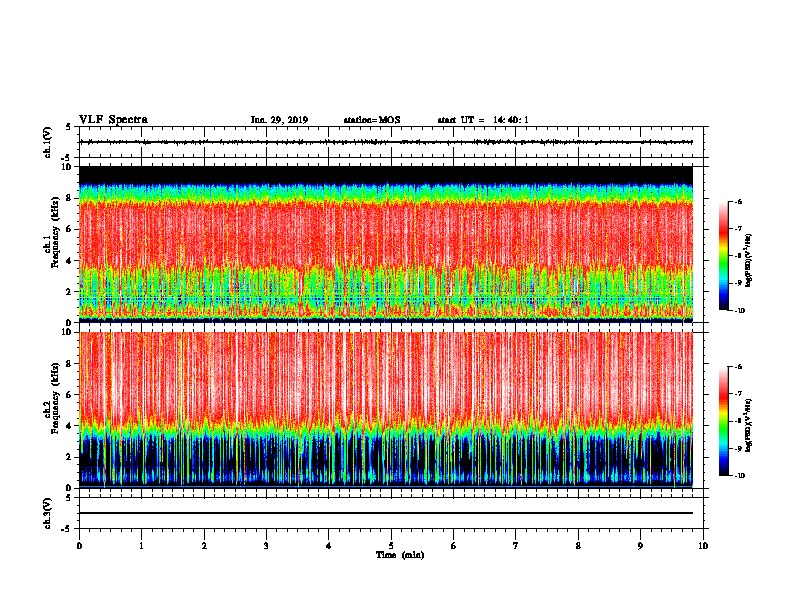Click time axis tick label "7"
Viewport: 792px width, 612px height.
(x=516, y=546)
